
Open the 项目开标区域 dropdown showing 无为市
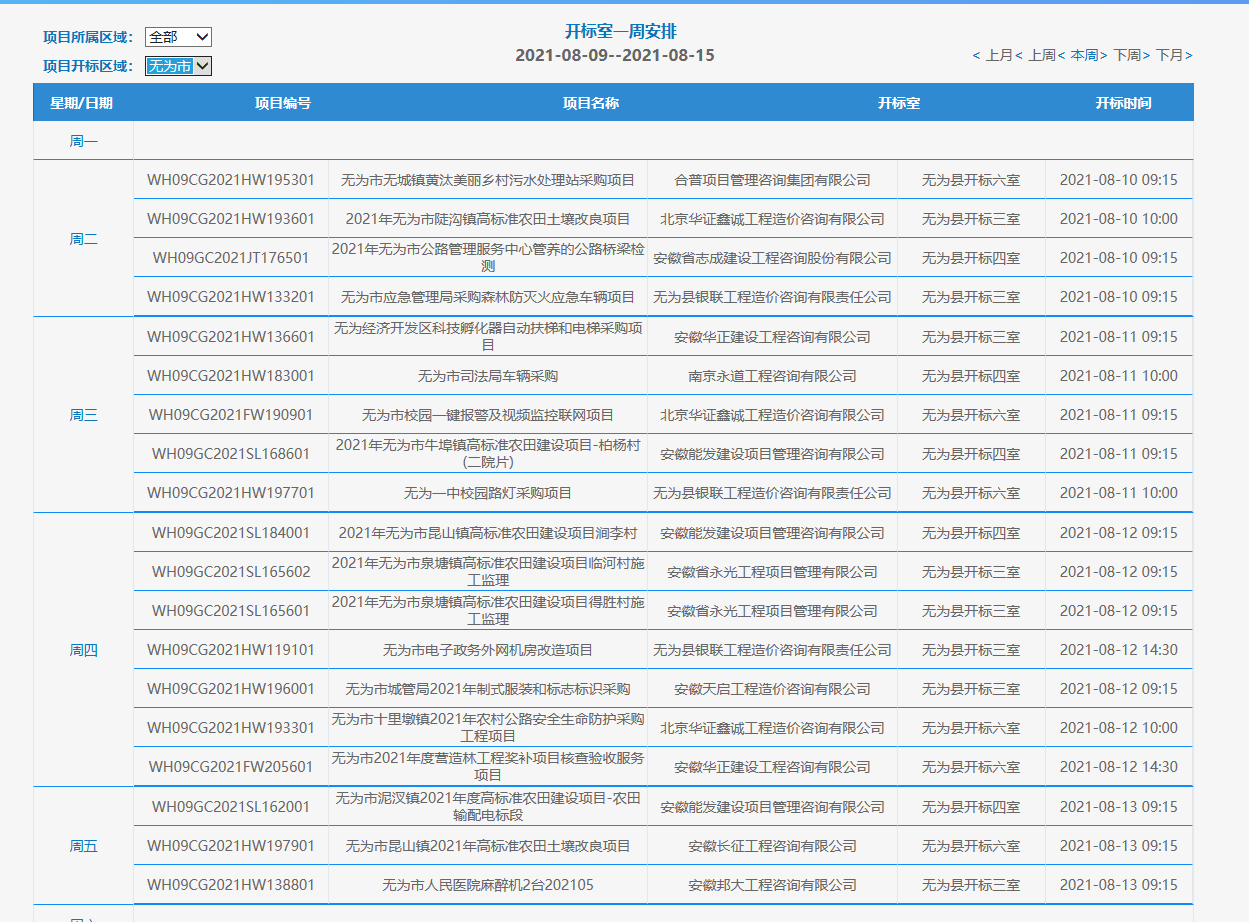(178, 66)
